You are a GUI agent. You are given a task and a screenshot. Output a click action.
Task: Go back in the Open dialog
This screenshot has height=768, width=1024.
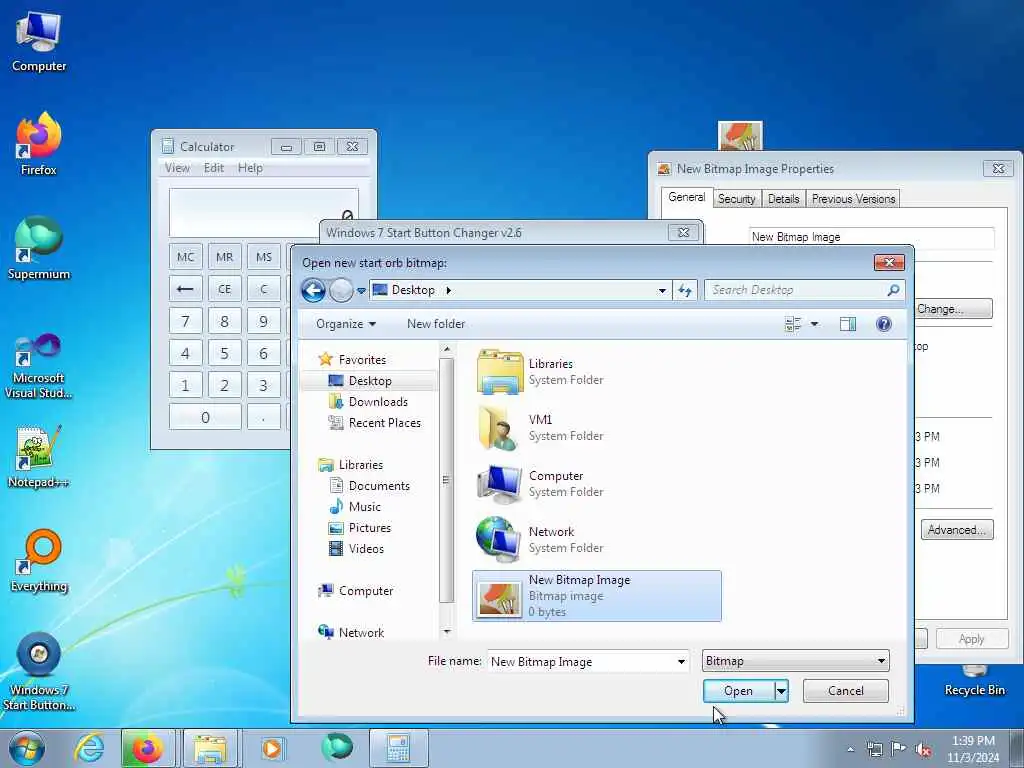tap(313, 290)
